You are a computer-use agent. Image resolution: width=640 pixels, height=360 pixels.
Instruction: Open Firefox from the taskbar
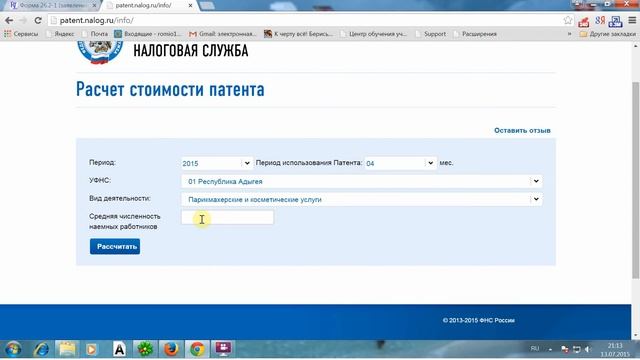171,349
